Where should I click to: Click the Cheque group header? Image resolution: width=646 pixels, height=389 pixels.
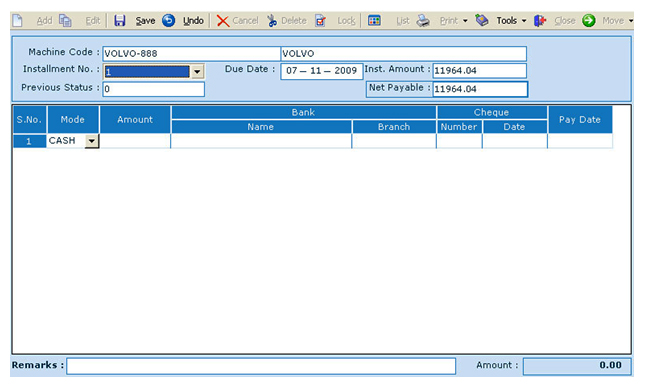point(492,112)
